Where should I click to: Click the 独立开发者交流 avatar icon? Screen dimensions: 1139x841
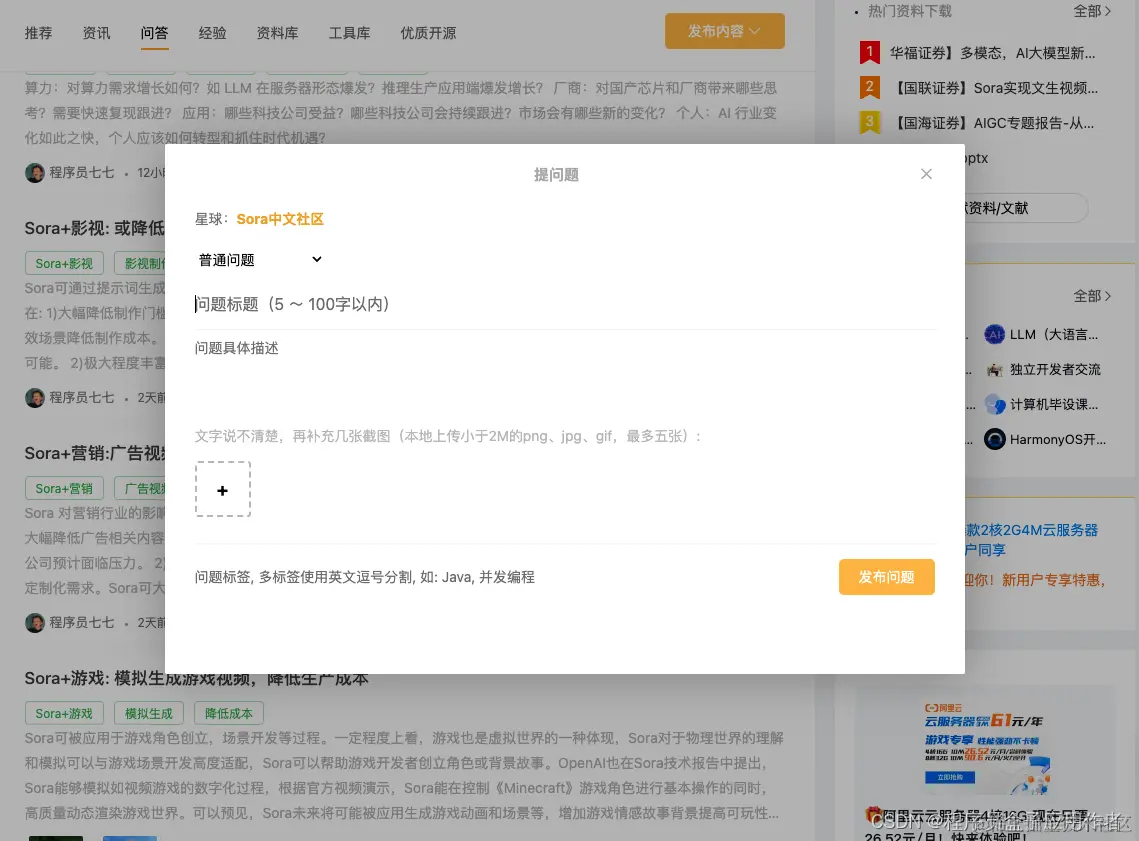(x=994, y=370)
